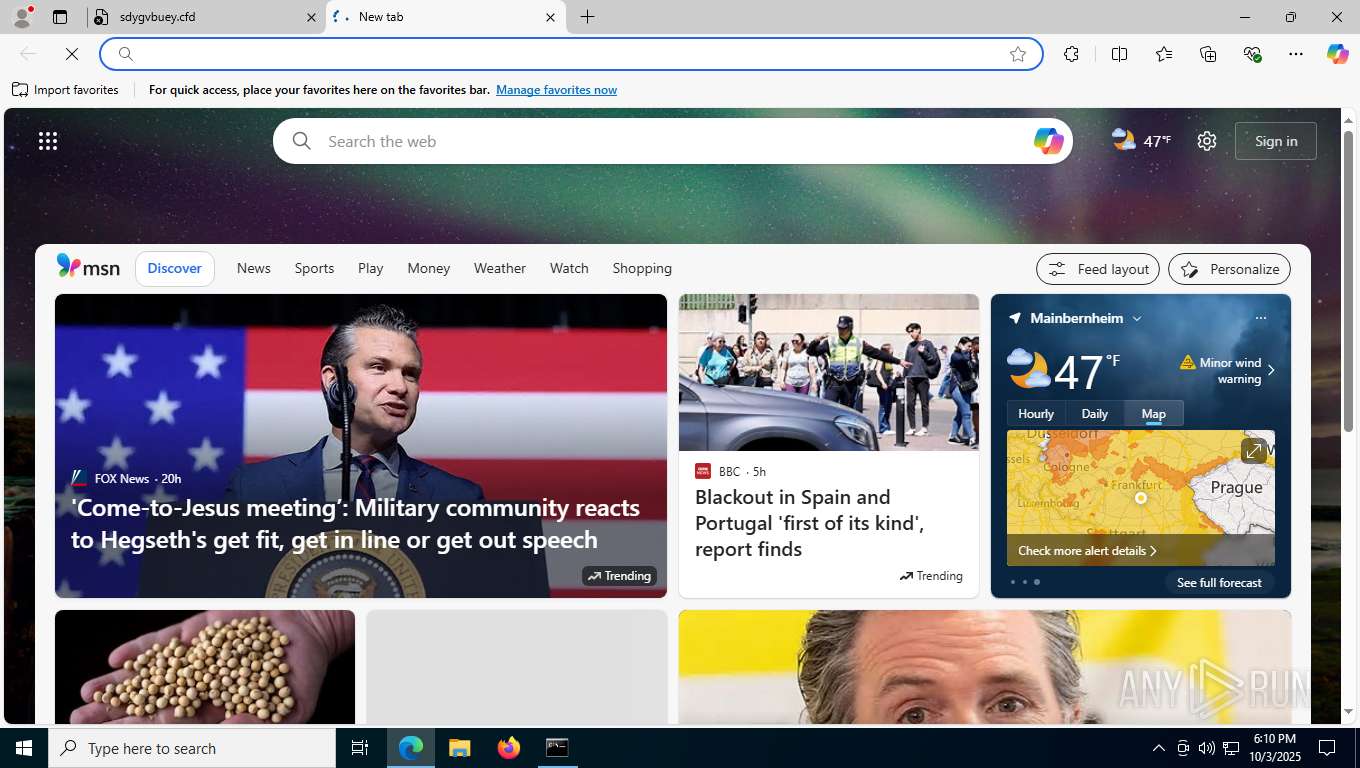This screenshot has height=768, width=1360.
Task: Open the Feed layout options
Action: pyautogui.click(x=1098, y=269)
